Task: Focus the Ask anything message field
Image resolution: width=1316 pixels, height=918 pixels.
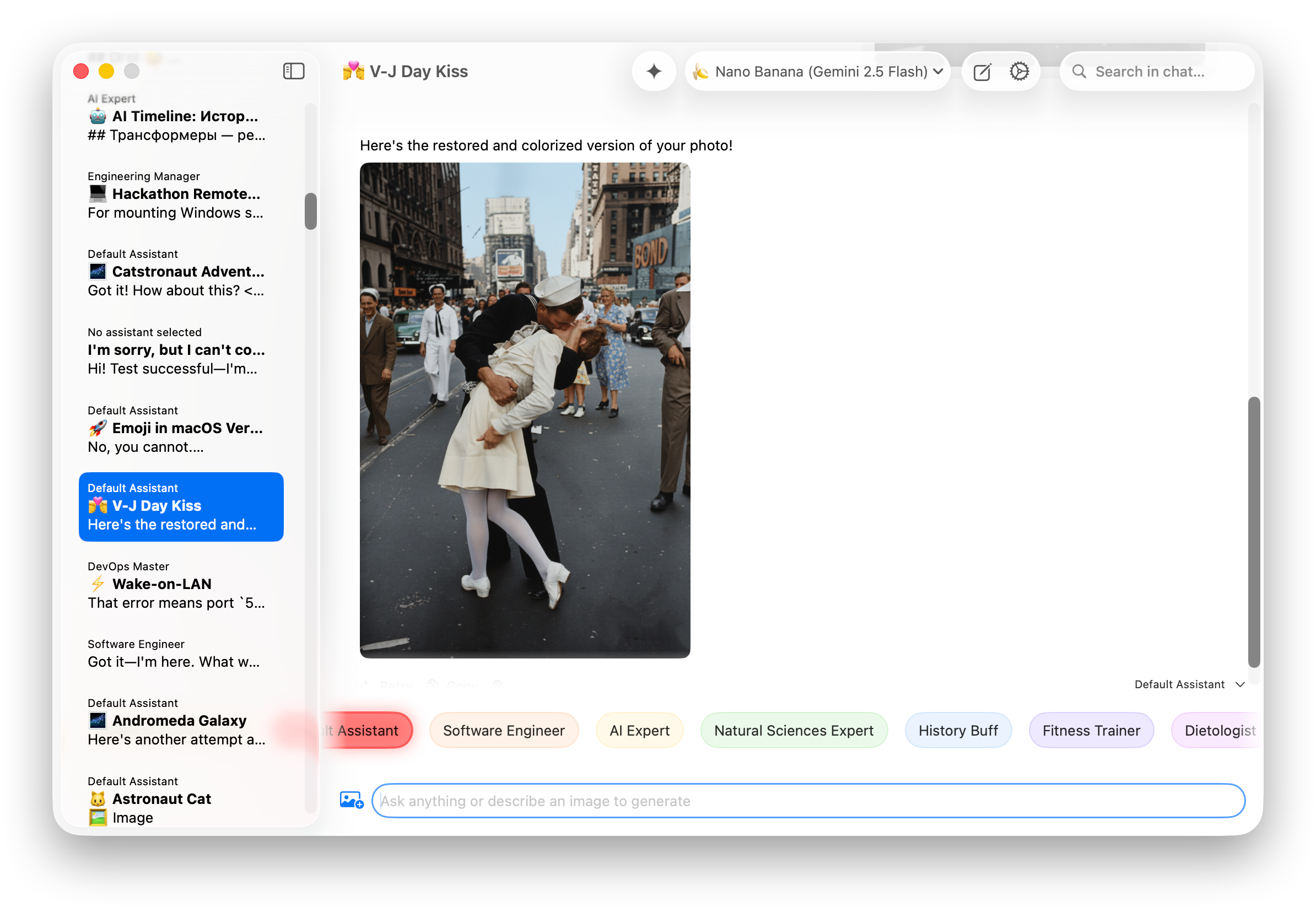Action: tap(808, 801)
